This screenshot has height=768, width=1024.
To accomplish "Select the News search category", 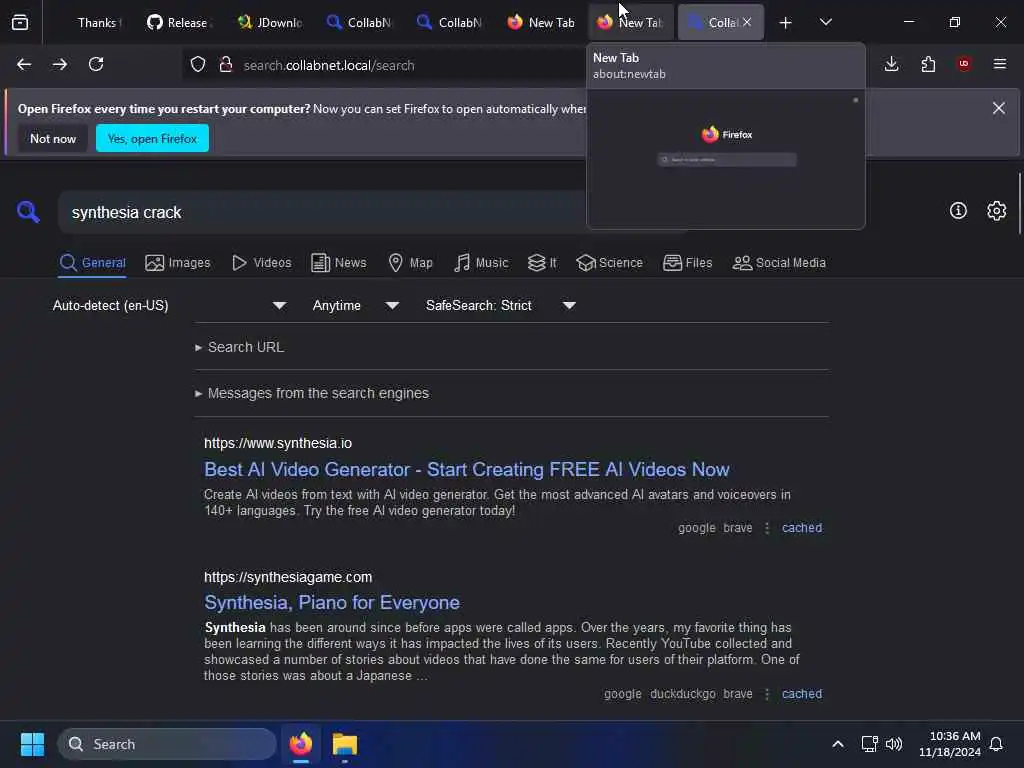I will click(x=338, y=263).
